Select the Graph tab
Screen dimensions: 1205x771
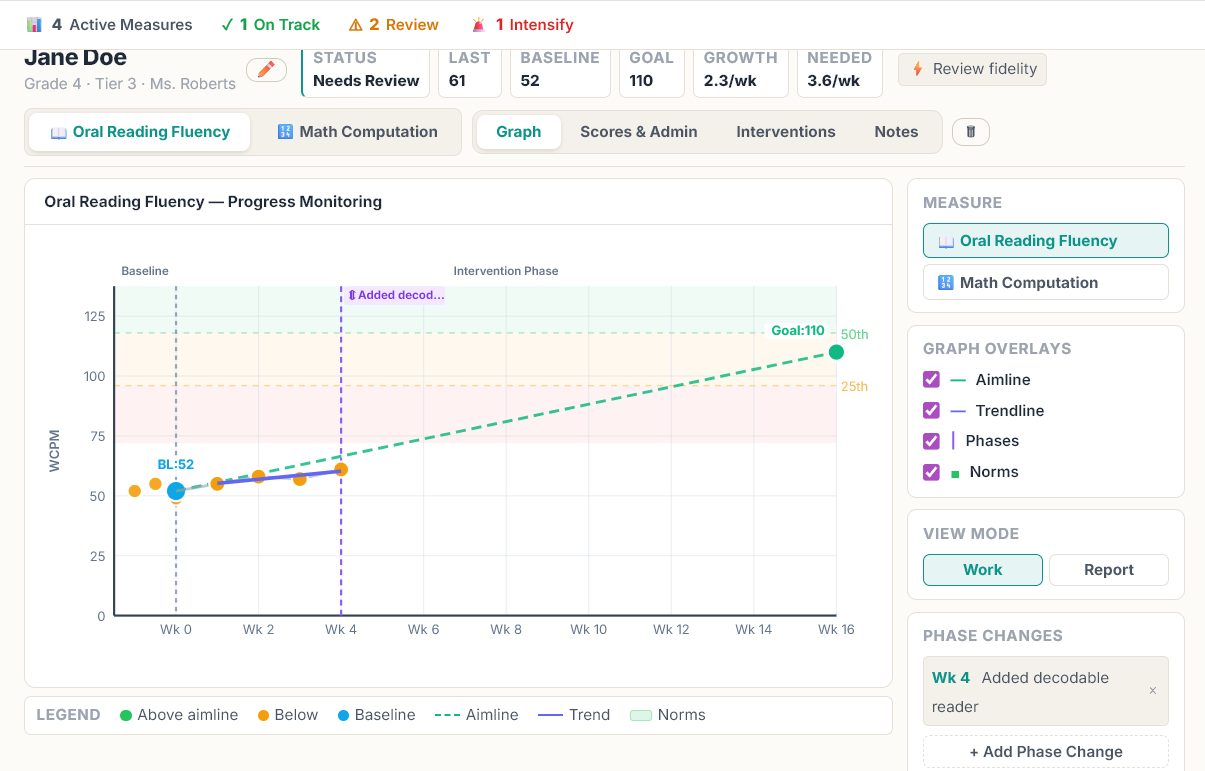(518, 132)
